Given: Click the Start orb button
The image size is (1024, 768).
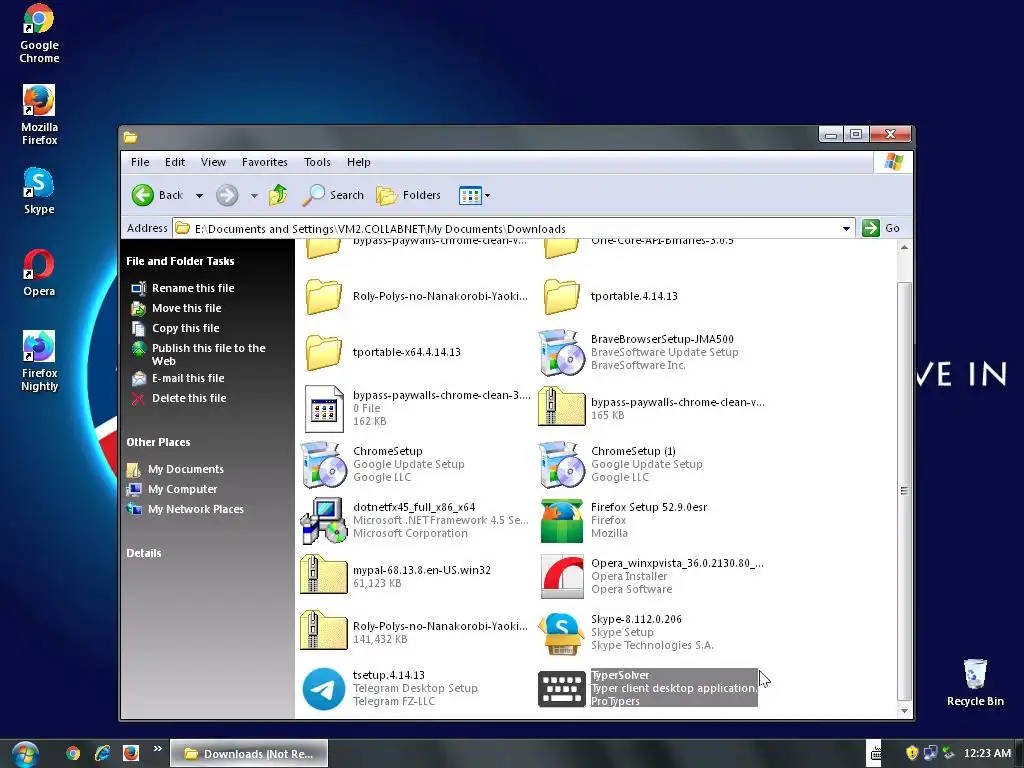Looking at the screenshot, I should click(25, 754).
